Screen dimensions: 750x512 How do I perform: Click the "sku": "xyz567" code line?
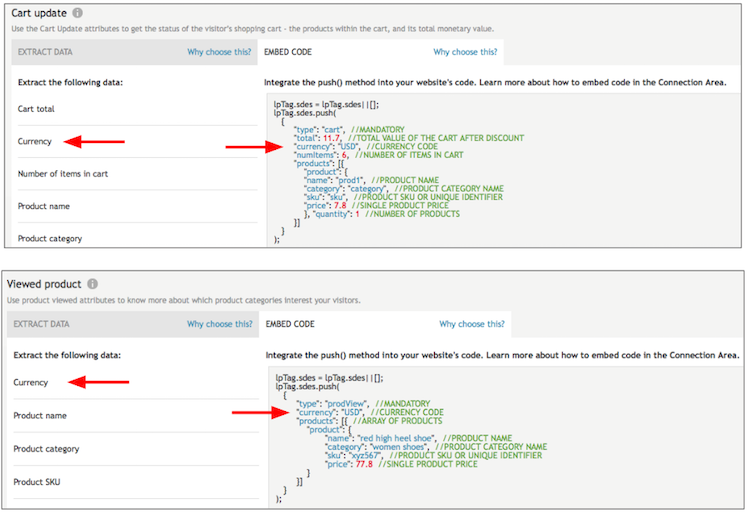click(434, 456)
